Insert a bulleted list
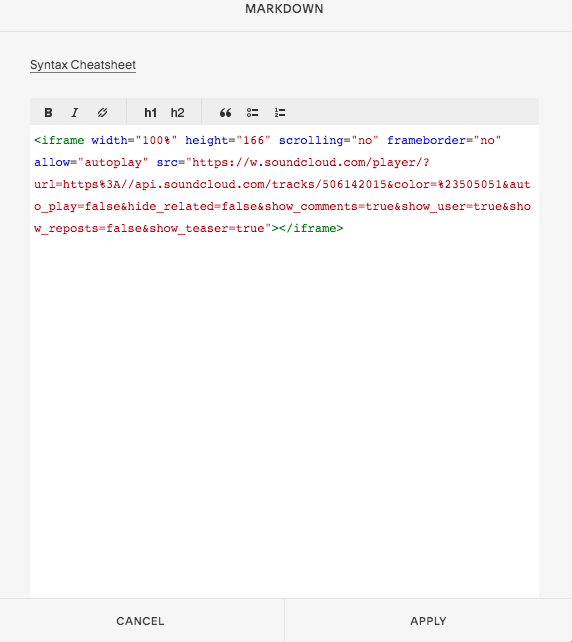Viewport: 572px width, 642px height. 253,113
